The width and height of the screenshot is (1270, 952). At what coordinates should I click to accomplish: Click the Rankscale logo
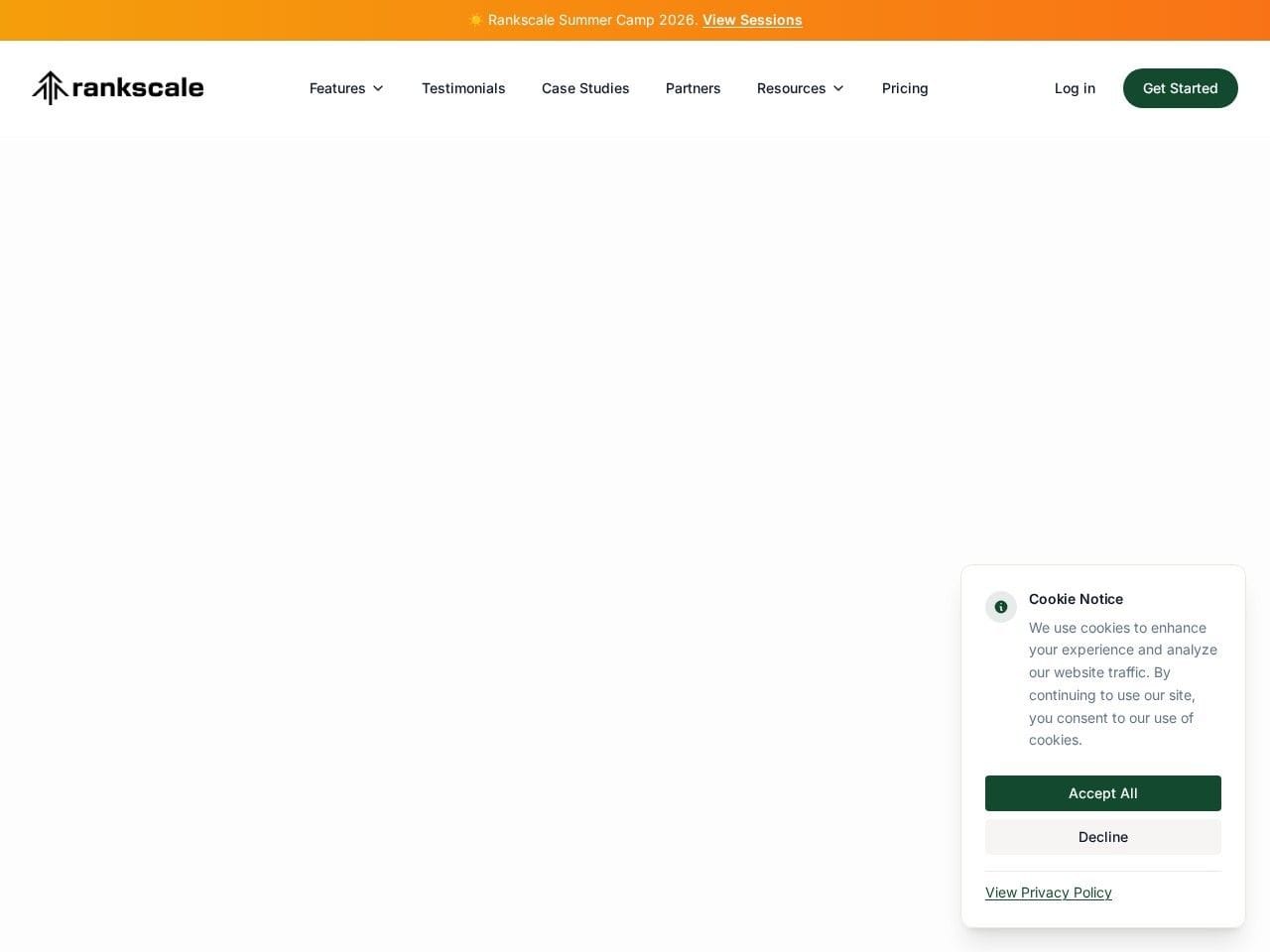click(118, 88)
